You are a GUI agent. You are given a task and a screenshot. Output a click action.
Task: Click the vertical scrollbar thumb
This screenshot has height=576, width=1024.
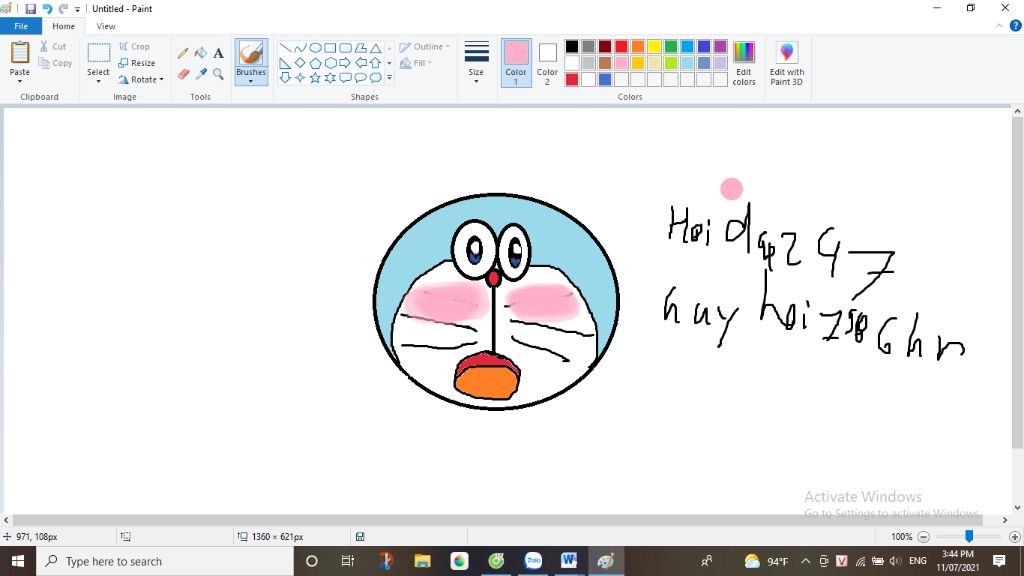click(1017, 284)
